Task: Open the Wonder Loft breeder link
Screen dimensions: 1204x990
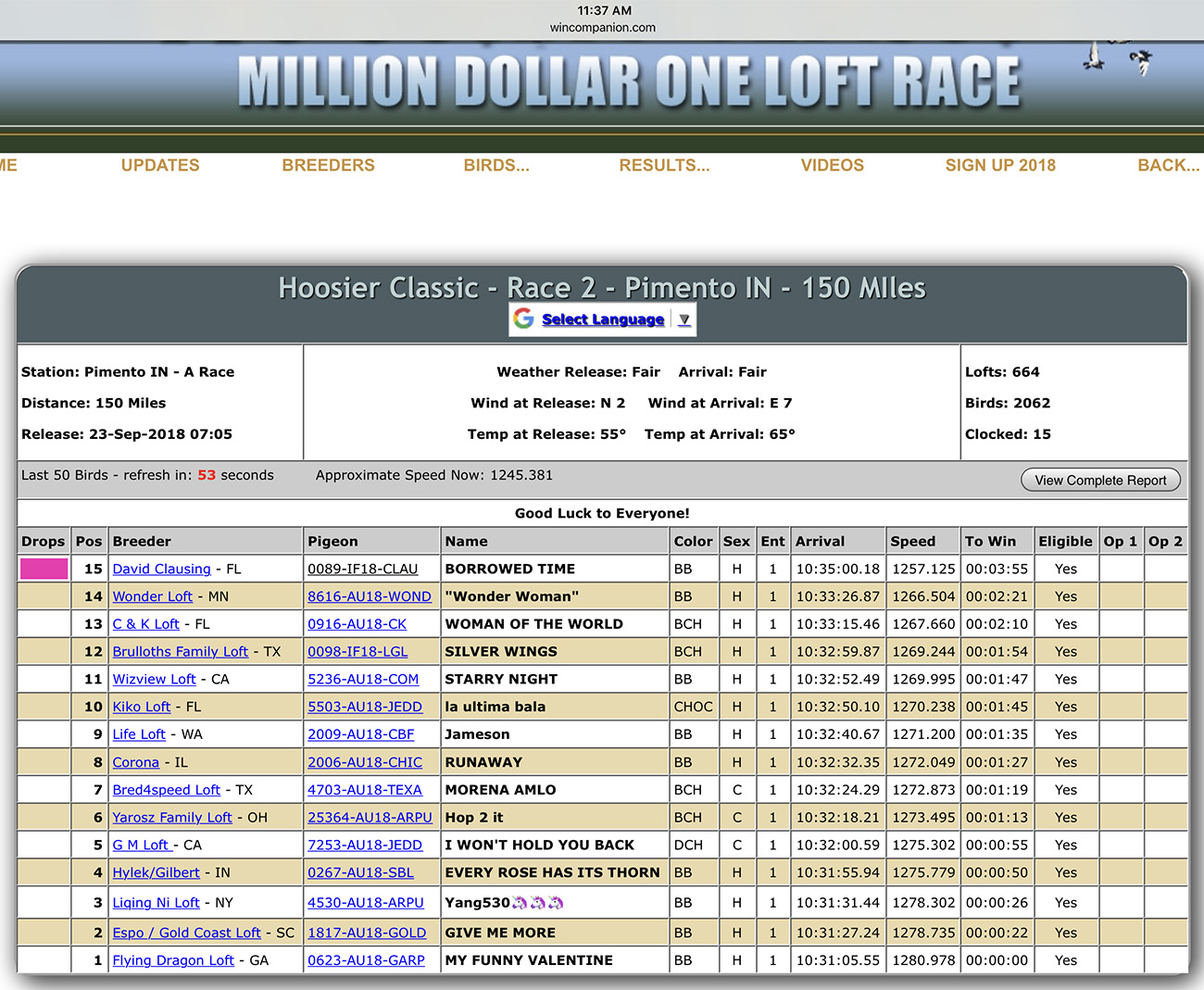Action: [152, 596]
